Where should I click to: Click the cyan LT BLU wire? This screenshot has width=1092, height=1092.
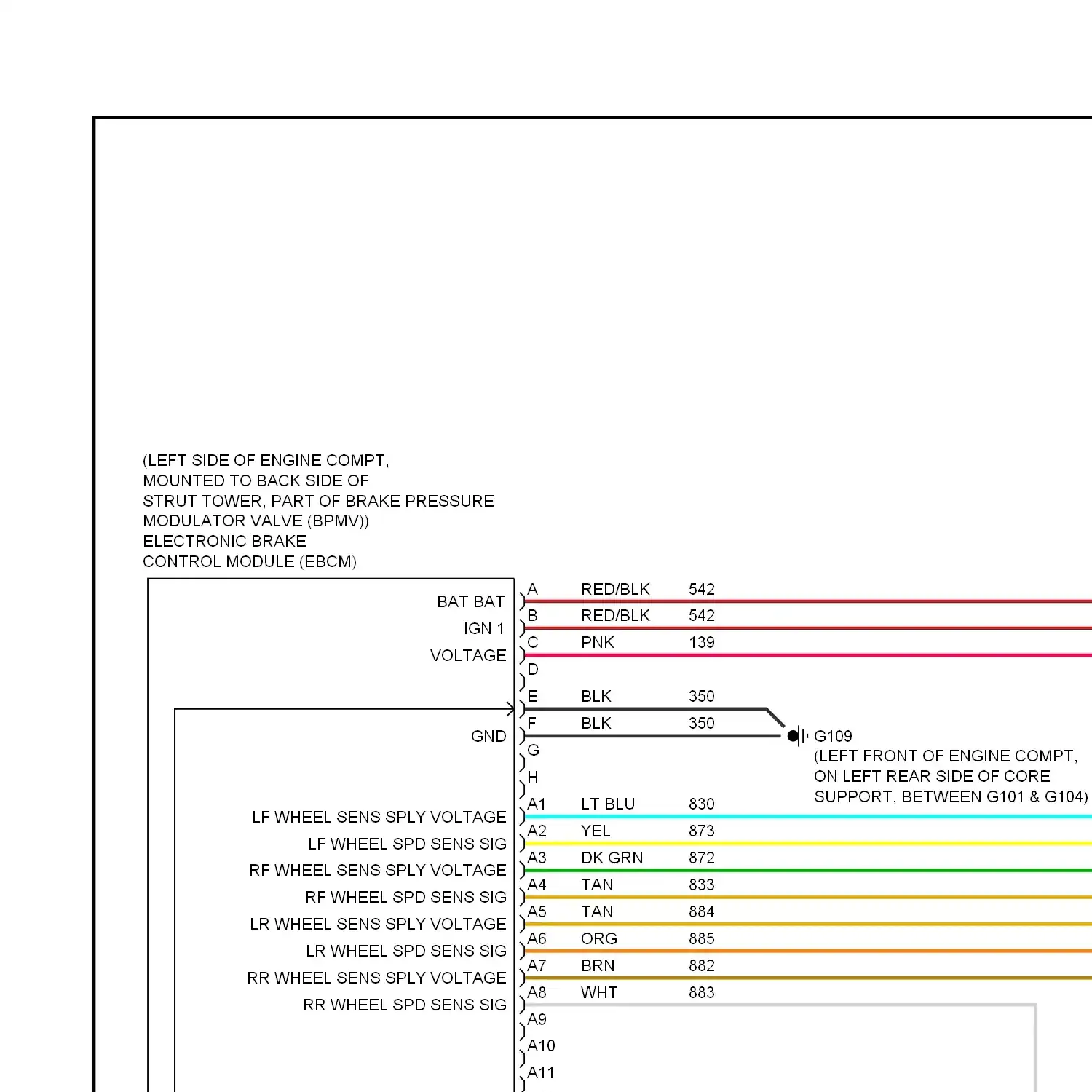pos(808,817)
